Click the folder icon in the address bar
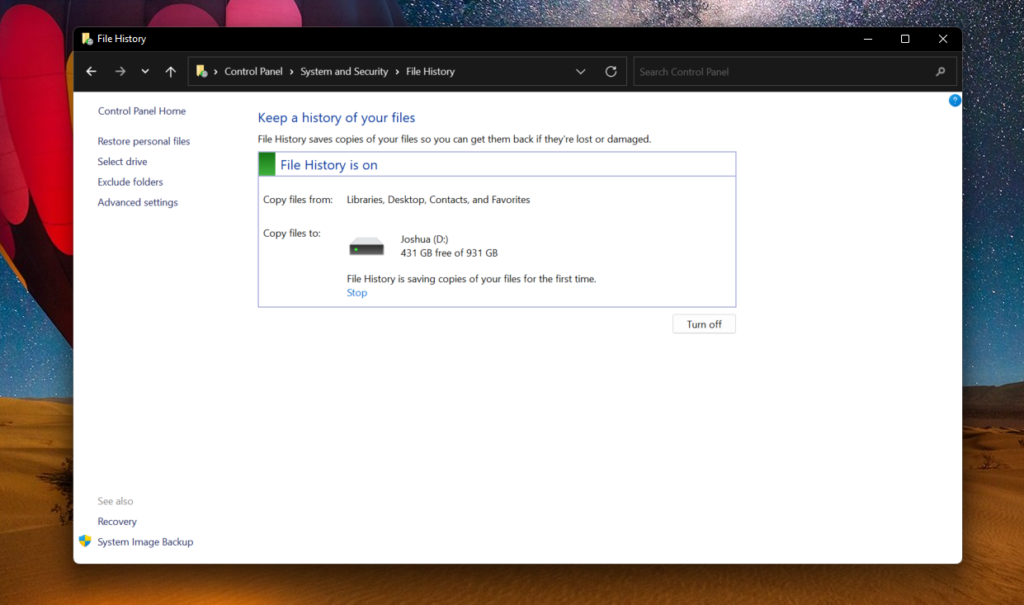Viewport: 1024px width, 605px height. click(x=203, y=71)
